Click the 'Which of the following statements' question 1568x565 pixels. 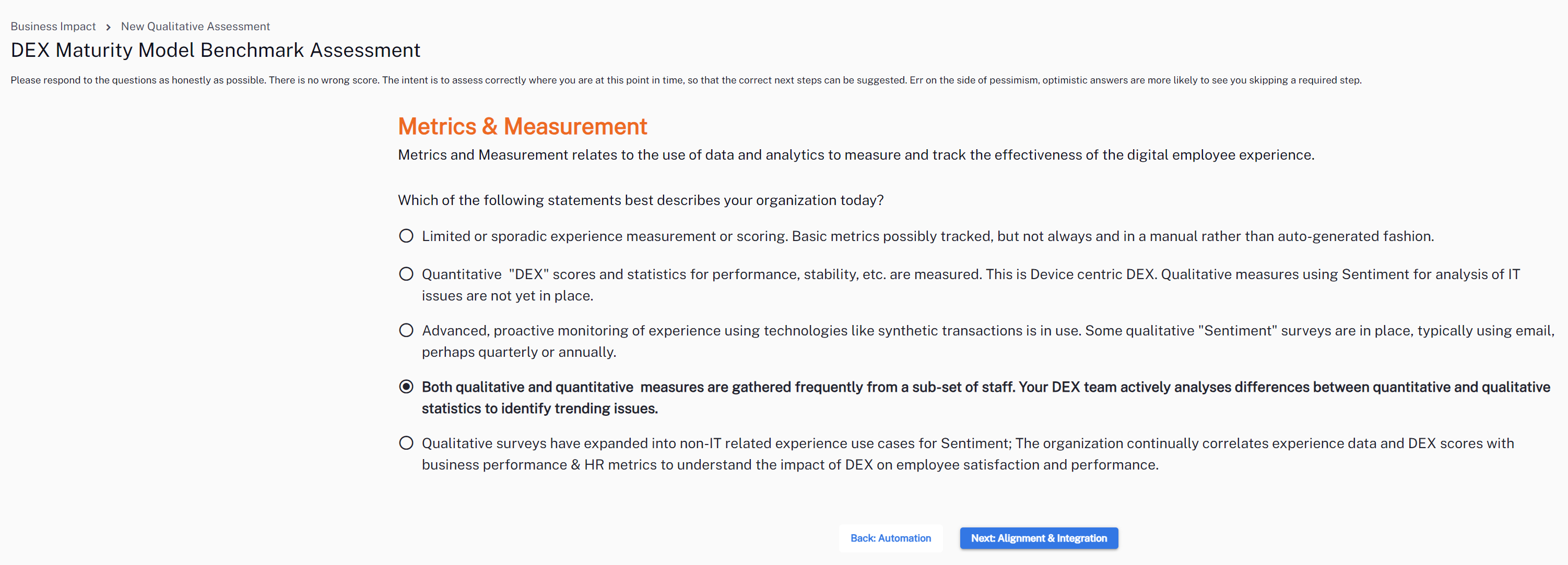point(640,201)
